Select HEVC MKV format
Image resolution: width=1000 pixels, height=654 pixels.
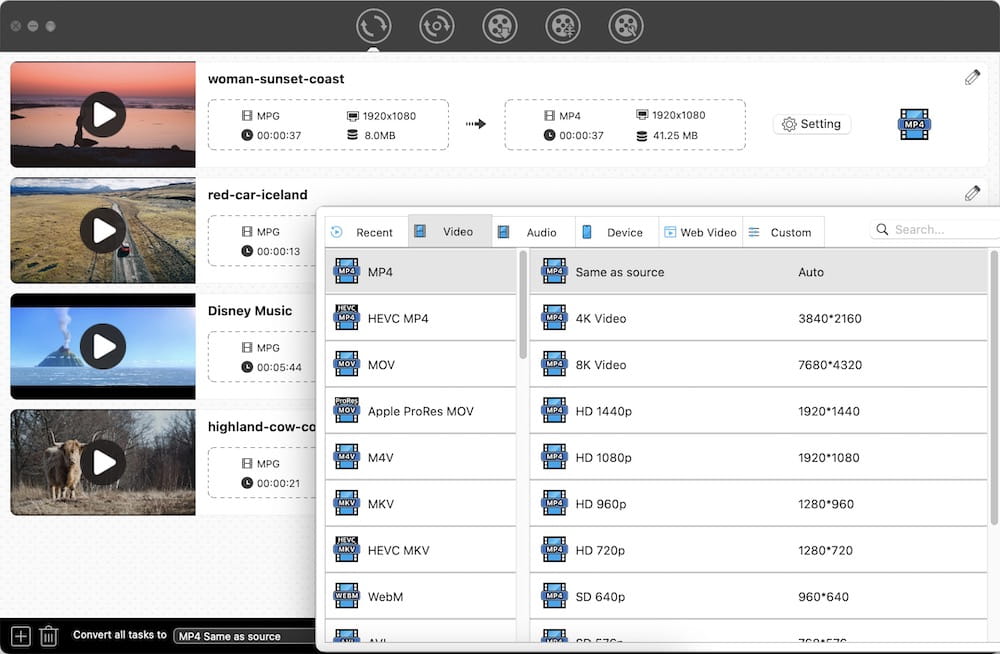[x=420, y=551]
